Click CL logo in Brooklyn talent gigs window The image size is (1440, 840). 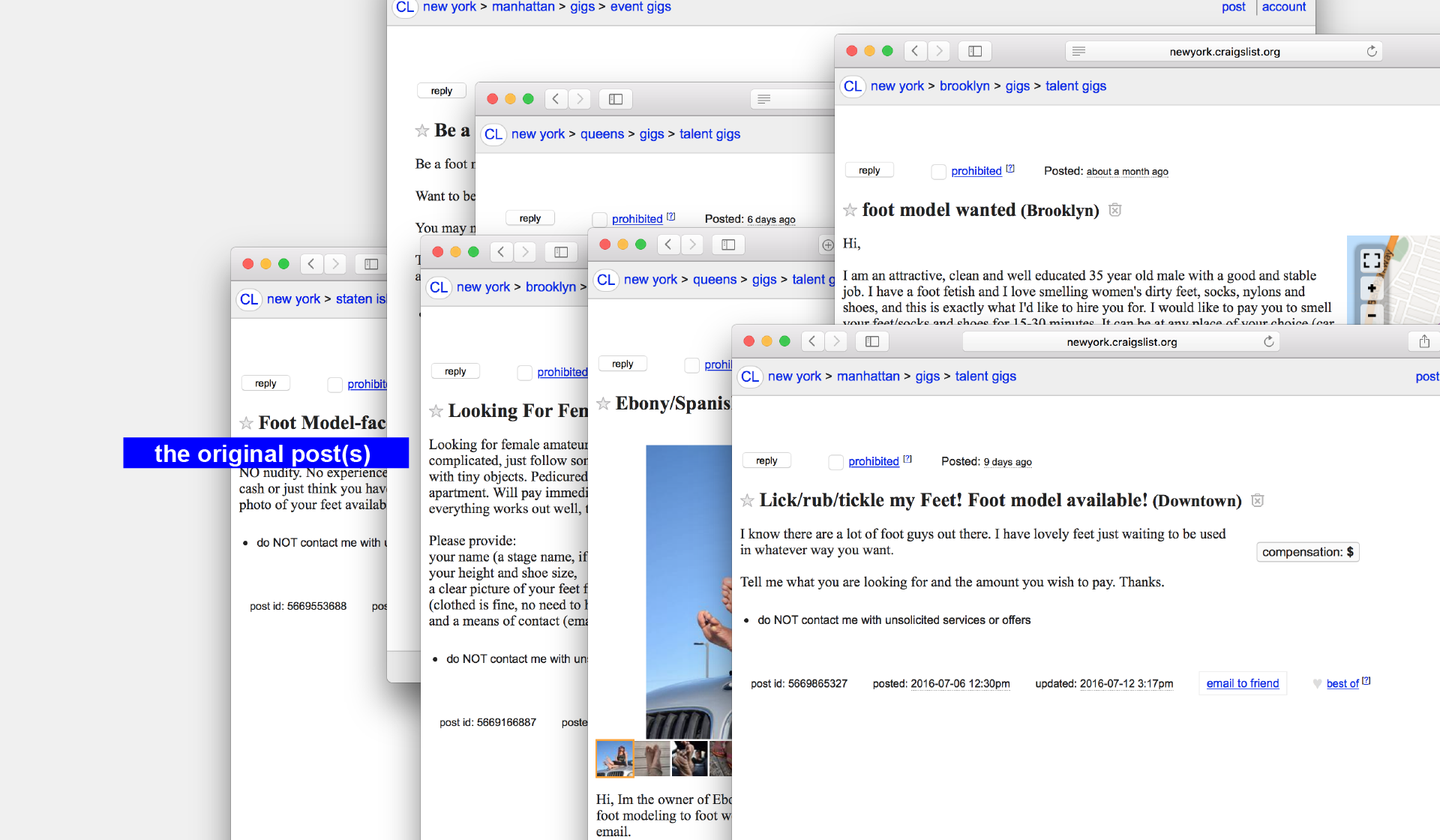pyautogui.click(x=853, y=86)
